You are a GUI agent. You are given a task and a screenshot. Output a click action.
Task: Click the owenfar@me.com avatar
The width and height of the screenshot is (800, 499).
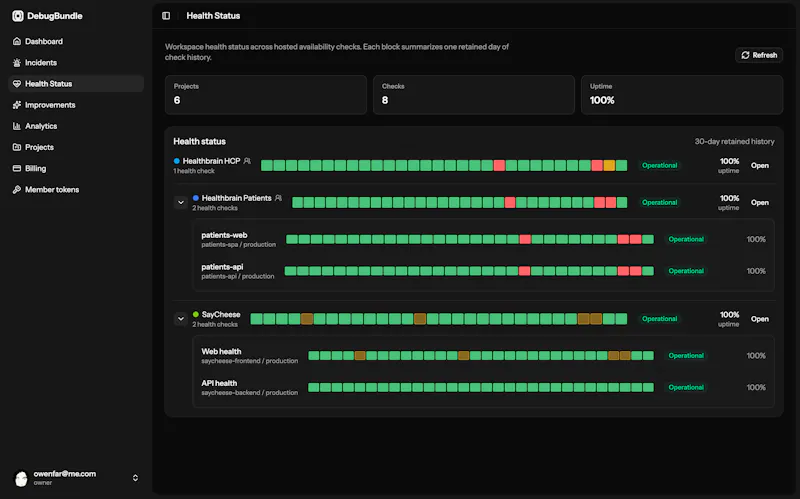pyautogui.click(x=21, y=478)
